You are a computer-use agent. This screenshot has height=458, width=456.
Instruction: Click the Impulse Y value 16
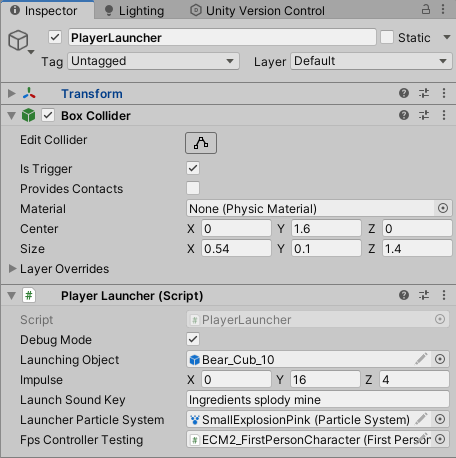coord(325,380)
